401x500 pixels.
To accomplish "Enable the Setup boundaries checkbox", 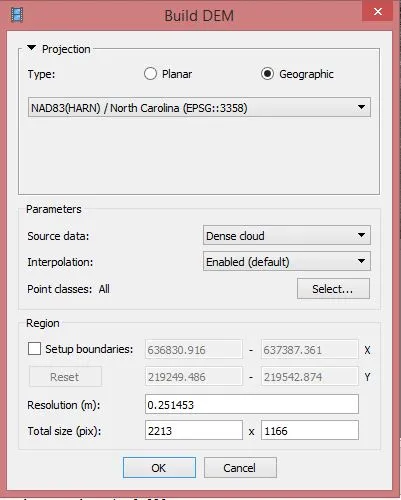I will click(34, 349).
